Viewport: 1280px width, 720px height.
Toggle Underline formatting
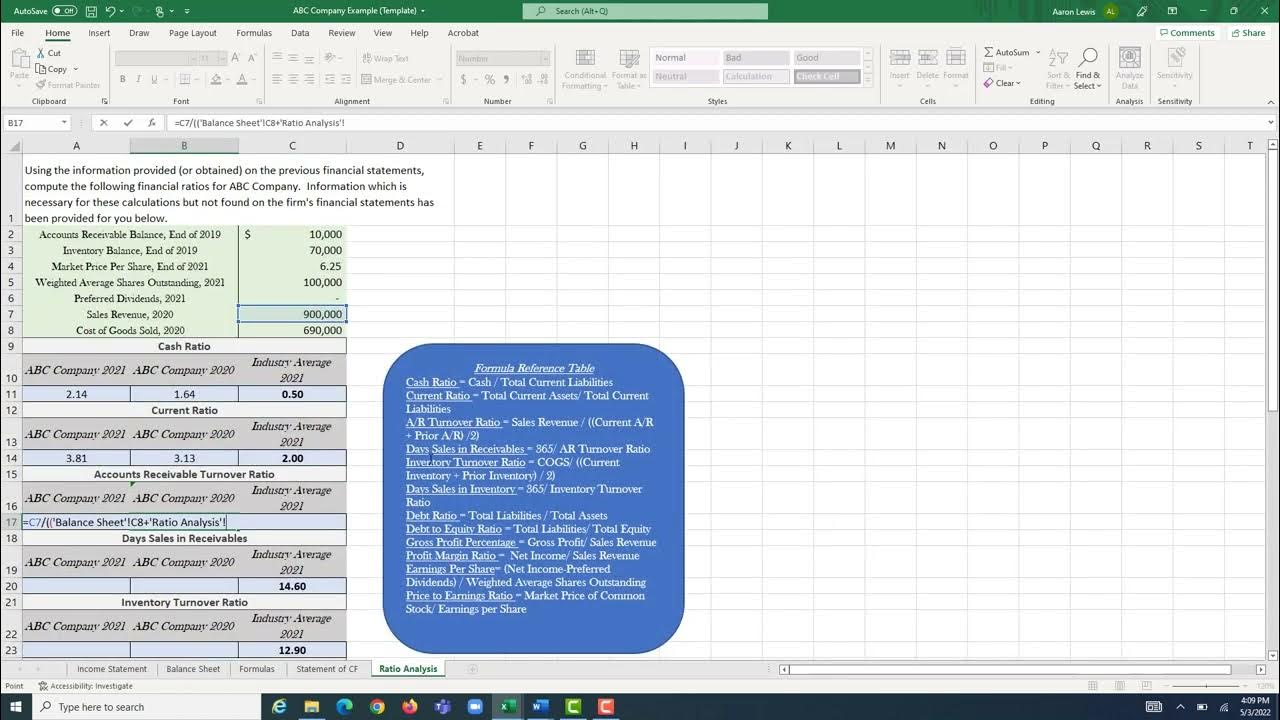(152, 79)
